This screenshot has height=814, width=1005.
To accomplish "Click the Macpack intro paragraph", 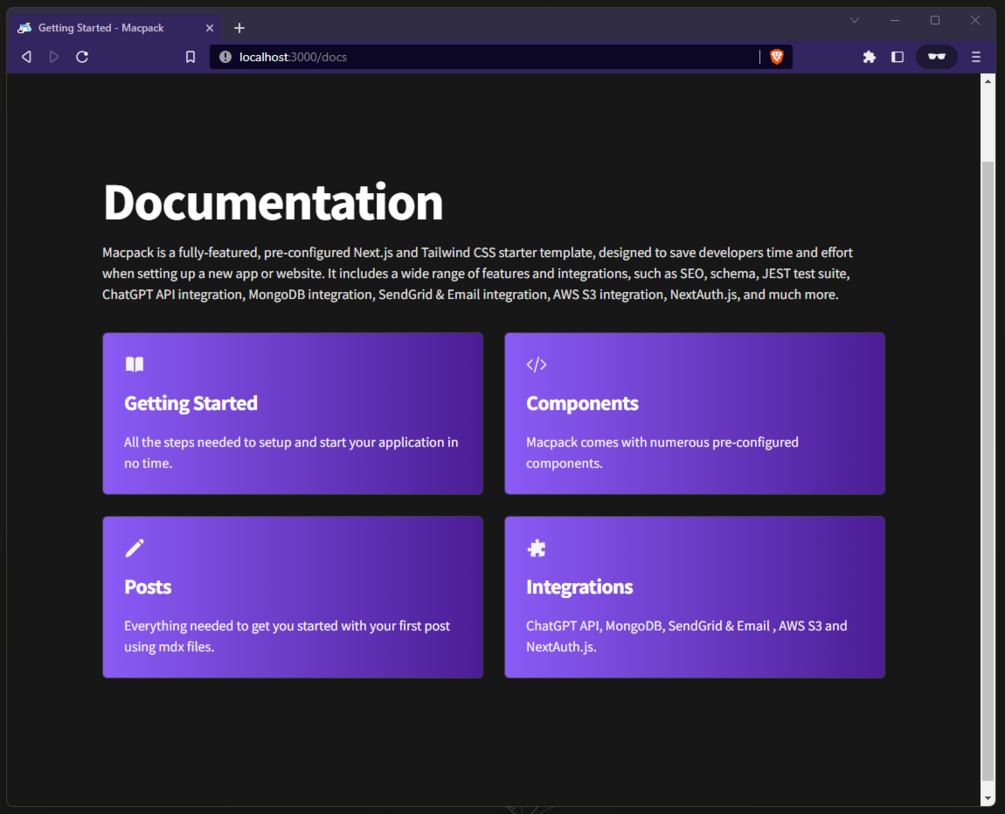I will (x=478, y=274).
